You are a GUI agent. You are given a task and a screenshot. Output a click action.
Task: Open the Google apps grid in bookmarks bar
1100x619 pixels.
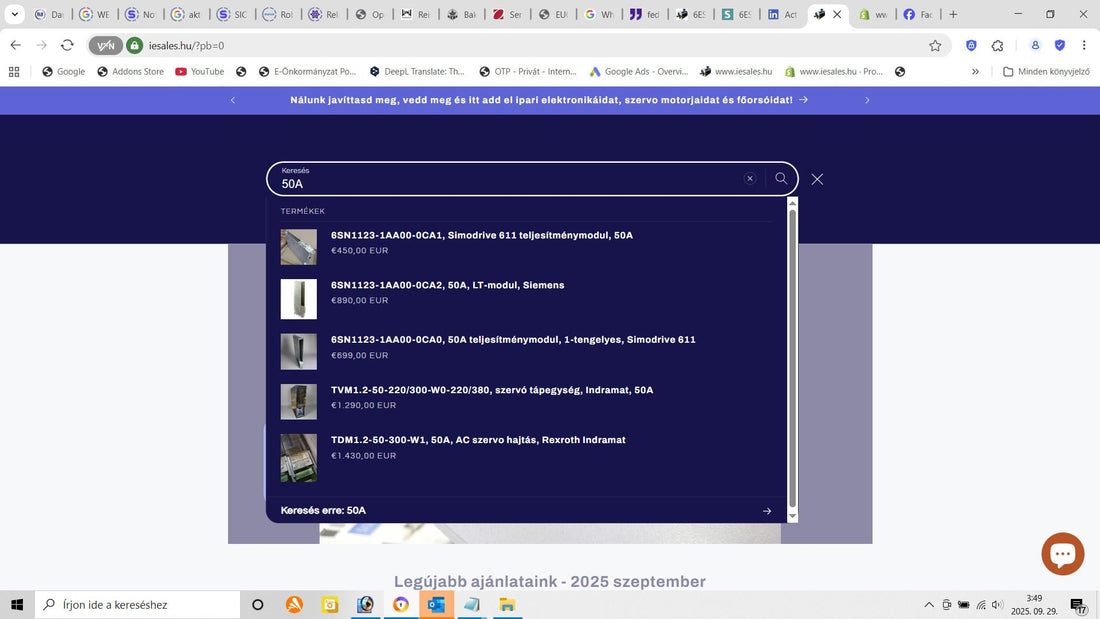(14, 71)
